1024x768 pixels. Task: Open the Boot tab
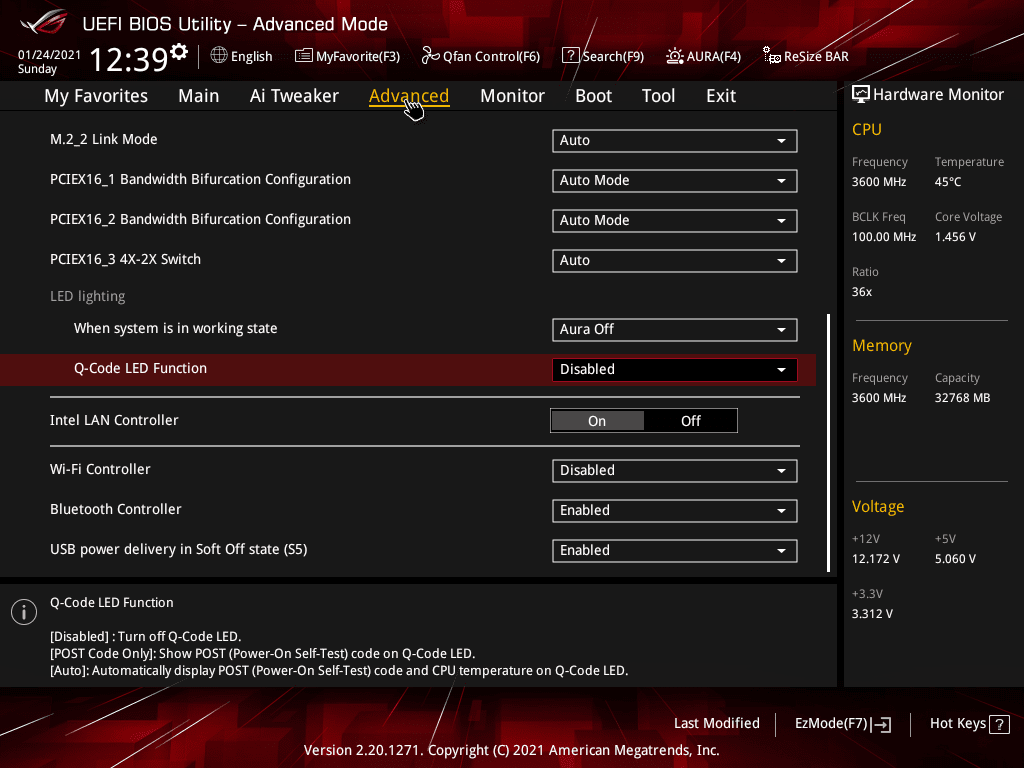[x=593, y=96]
